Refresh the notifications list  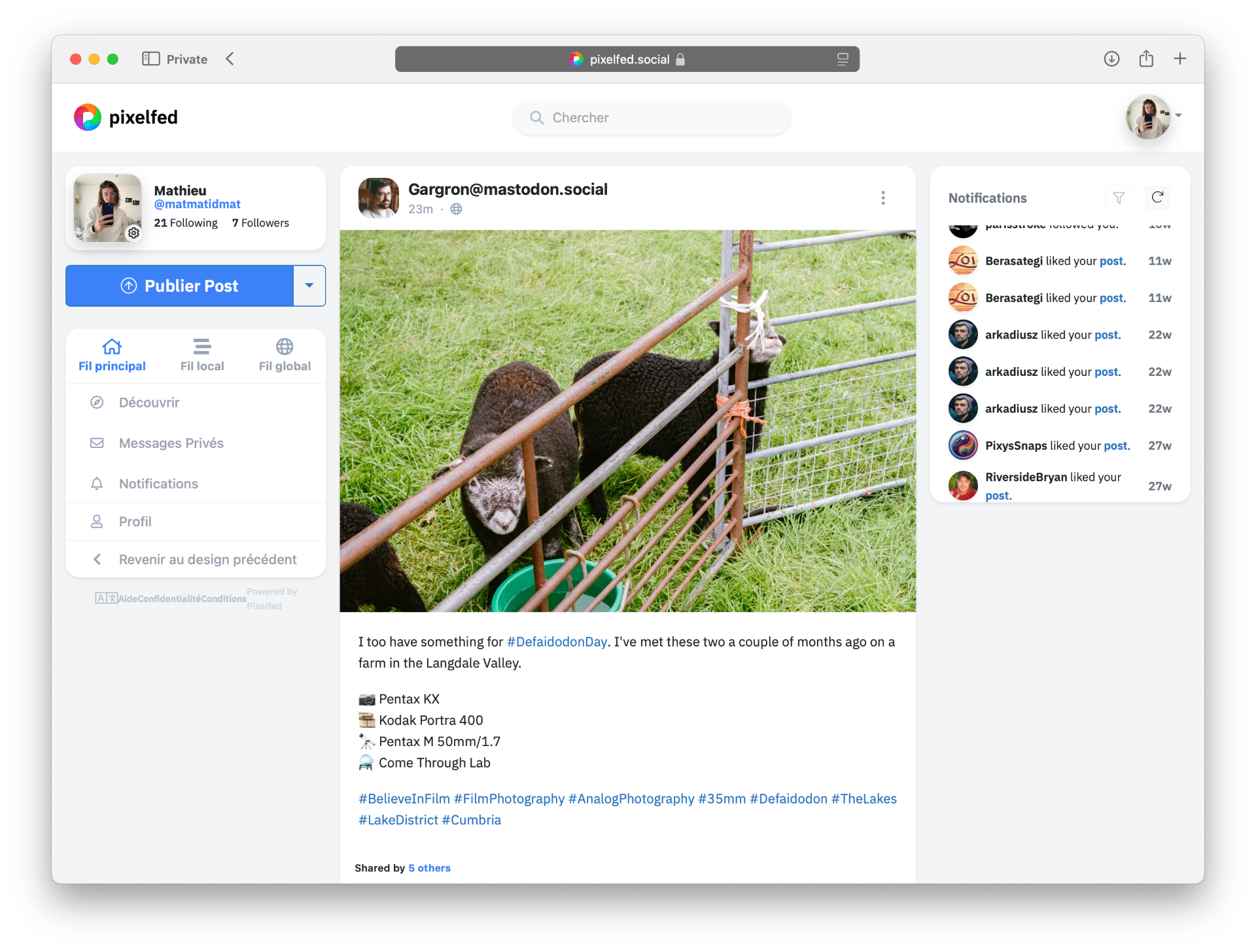point(1157,197)
